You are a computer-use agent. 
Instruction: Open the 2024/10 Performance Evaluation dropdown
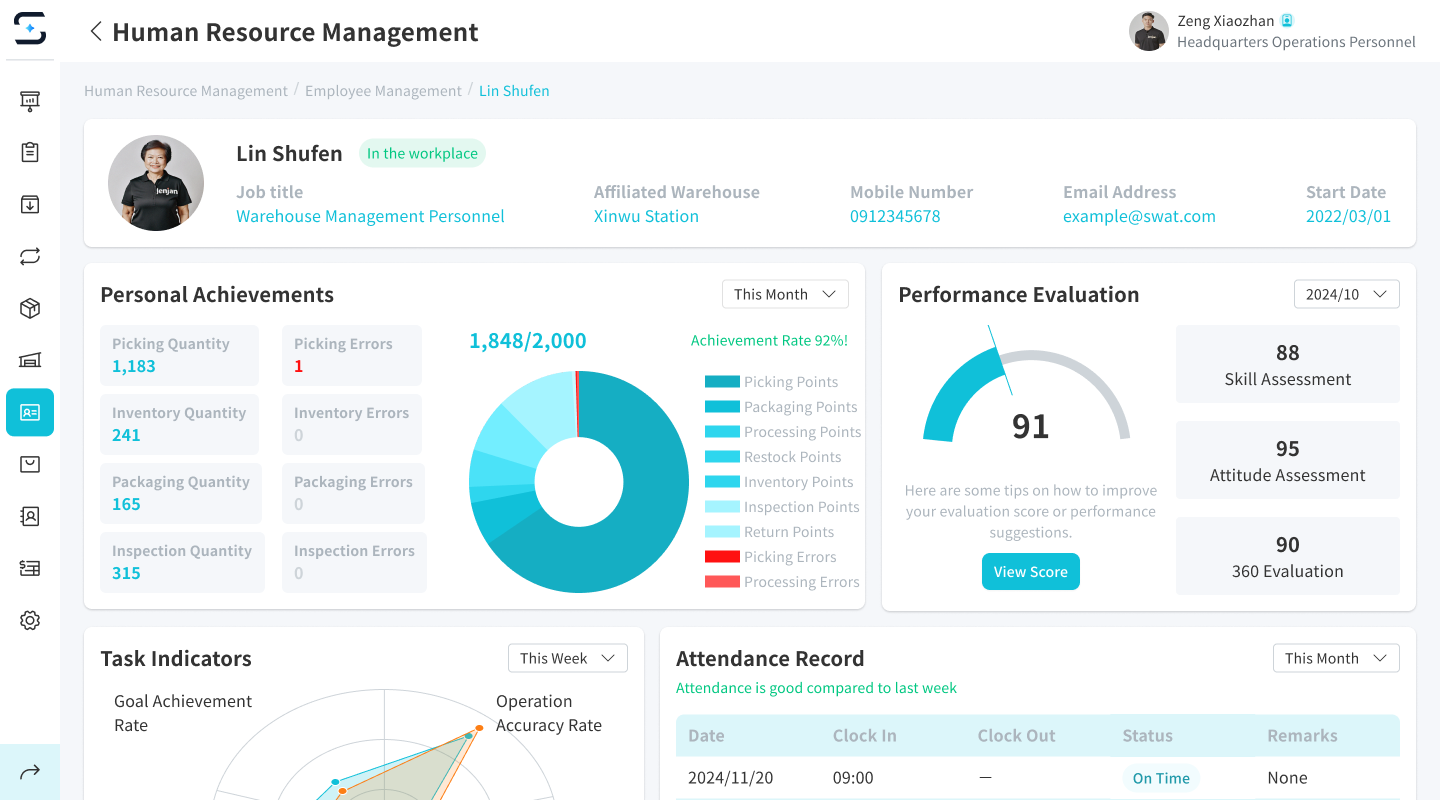[1346, 294]
